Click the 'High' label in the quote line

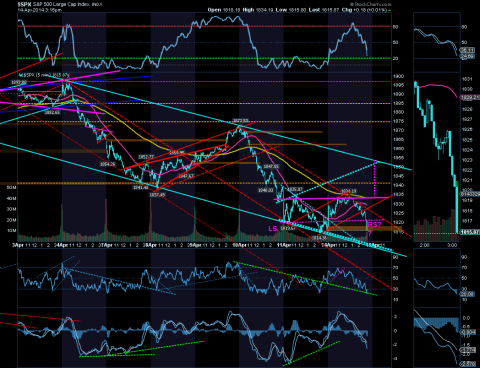coord(248,10)
